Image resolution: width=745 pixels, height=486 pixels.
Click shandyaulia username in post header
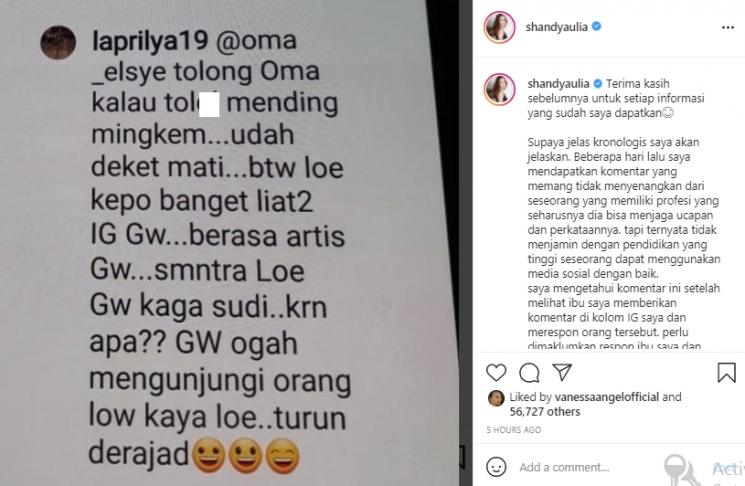556,27
